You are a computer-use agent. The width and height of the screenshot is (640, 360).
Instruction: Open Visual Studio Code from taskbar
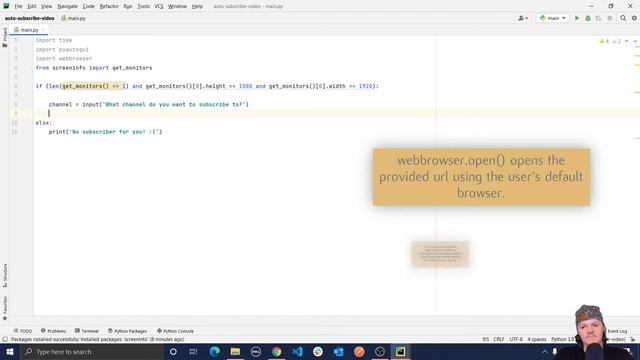[x=297, y=352]
